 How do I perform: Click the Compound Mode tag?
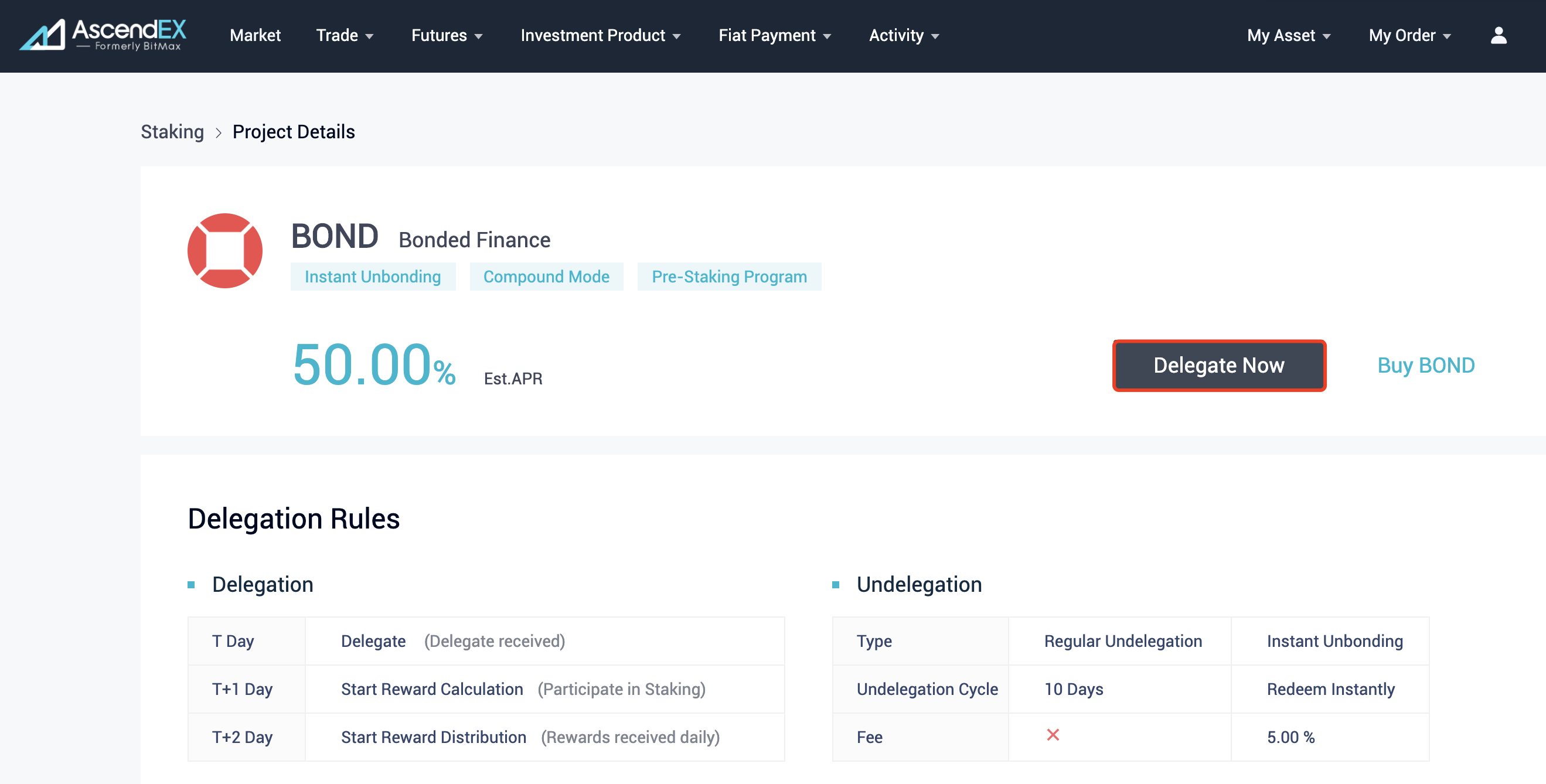[546, 277]
